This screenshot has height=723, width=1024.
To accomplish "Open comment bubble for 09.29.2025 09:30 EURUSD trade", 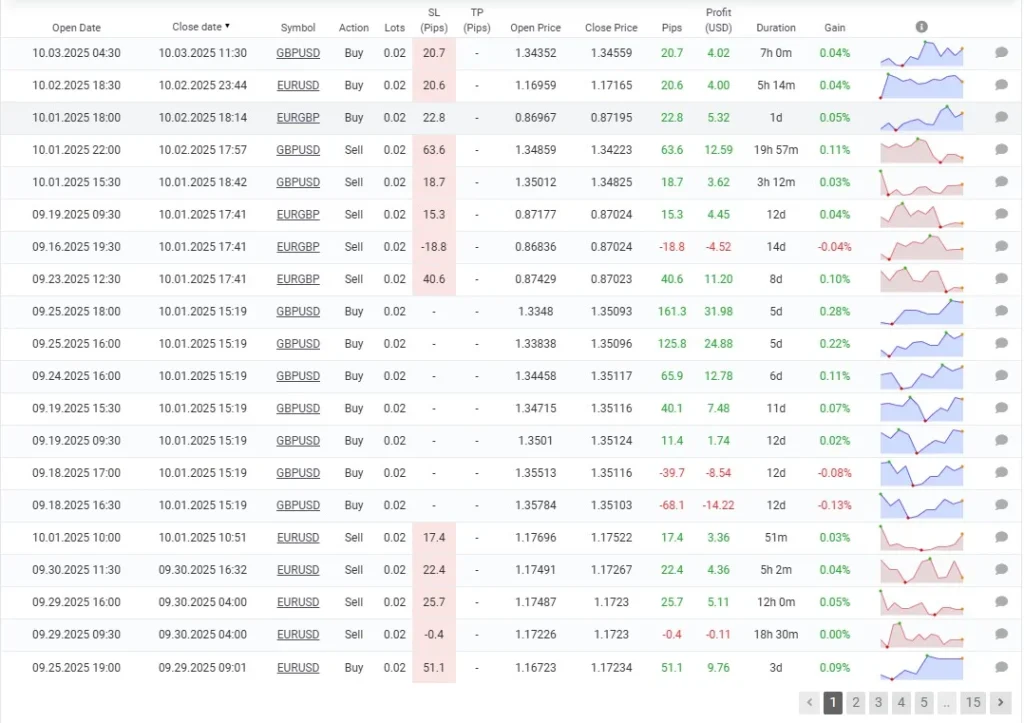I will pyautogui.click(x=1001, y=634).
